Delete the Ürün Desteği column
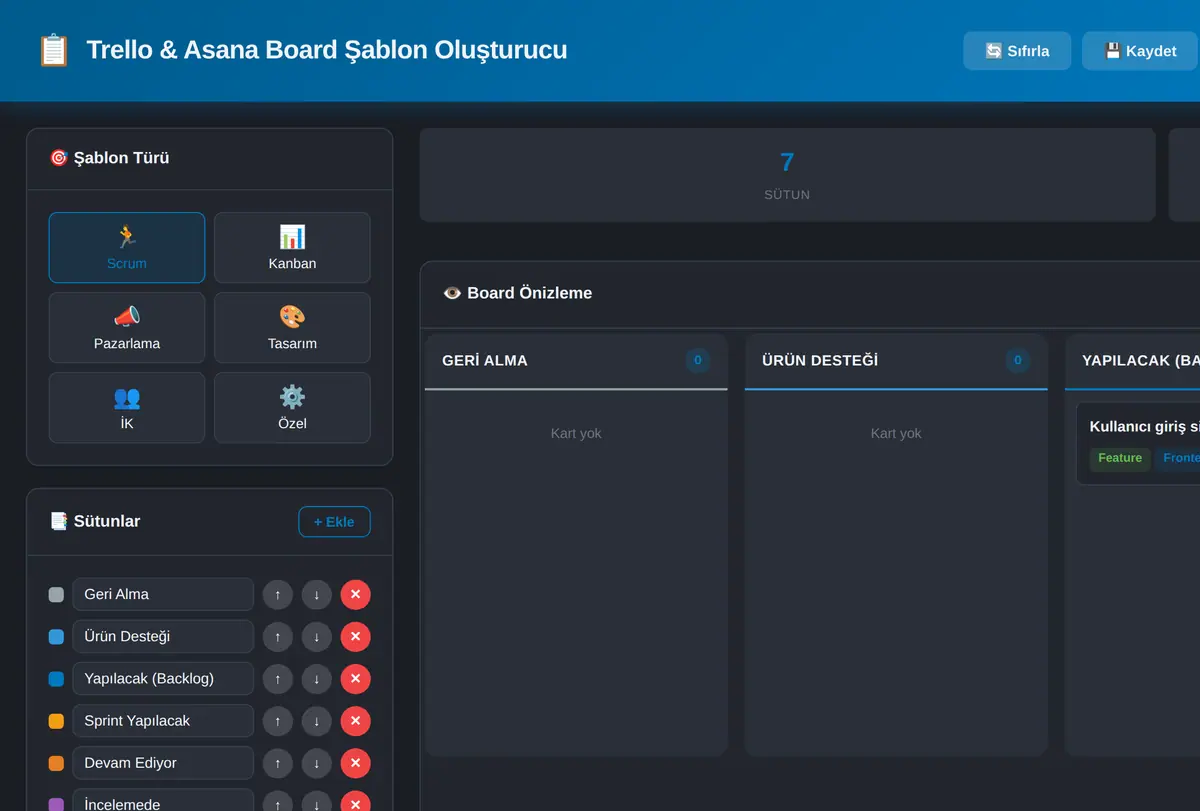The height and width of the screenshot is (811, 1200). 356,637
